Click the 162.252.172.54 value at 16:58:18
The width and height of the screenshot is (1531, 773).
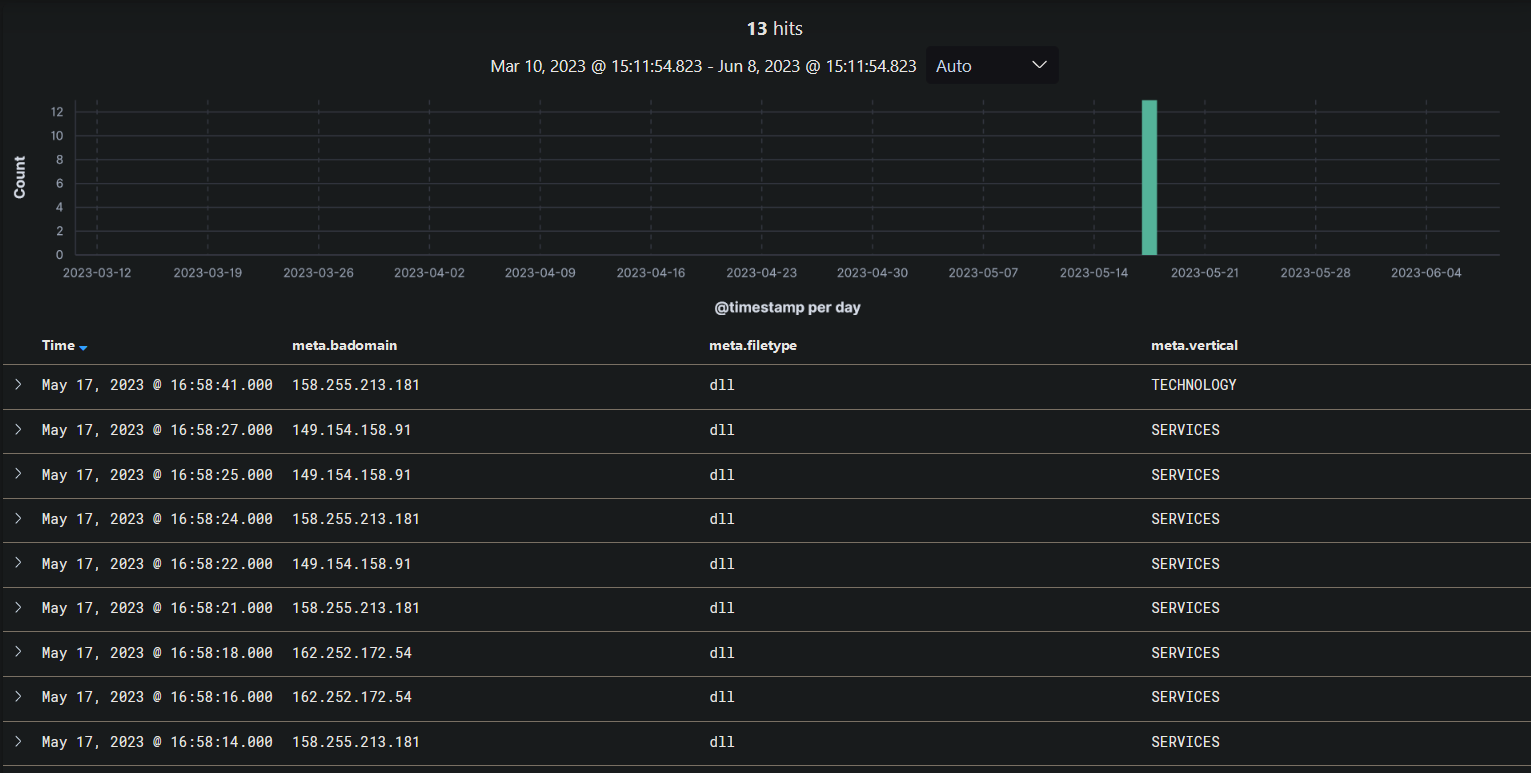click(x=352, y=653)
